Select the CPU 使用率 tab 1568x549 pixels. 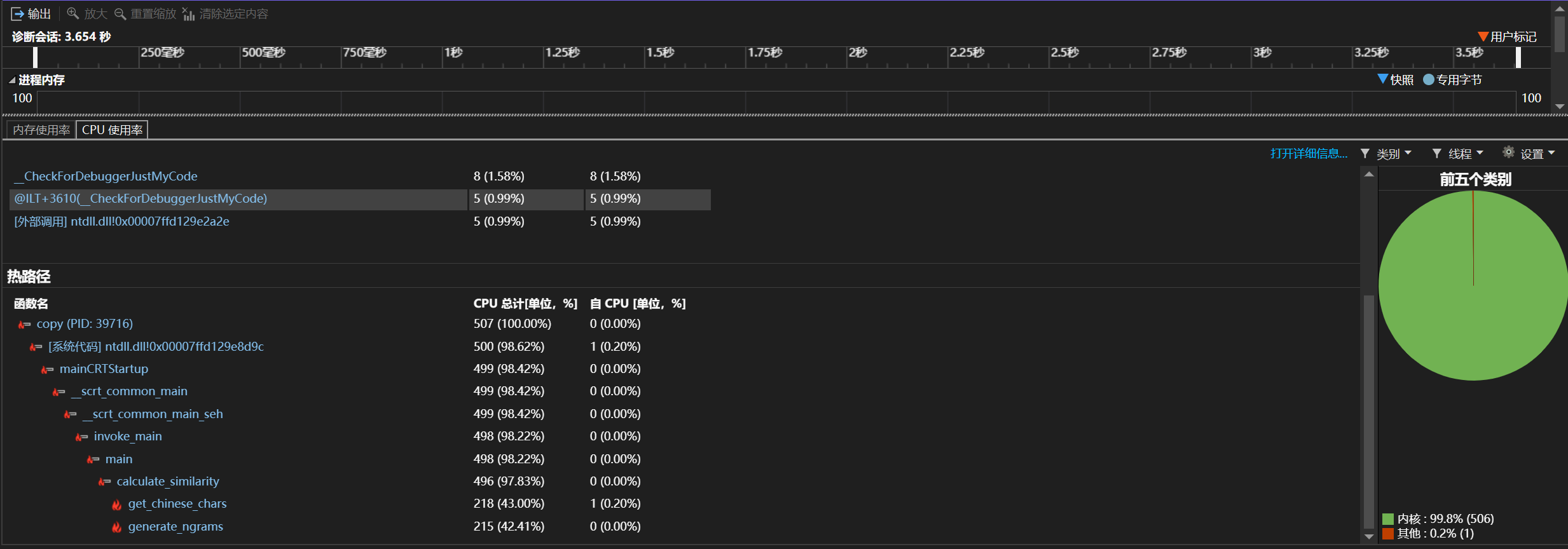point(112,130)
